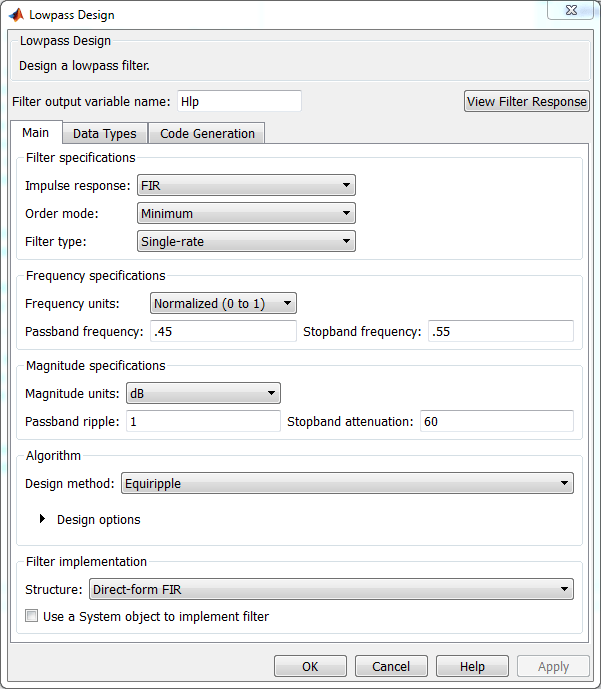Click the Passband frequency input field

pos(223,331)
